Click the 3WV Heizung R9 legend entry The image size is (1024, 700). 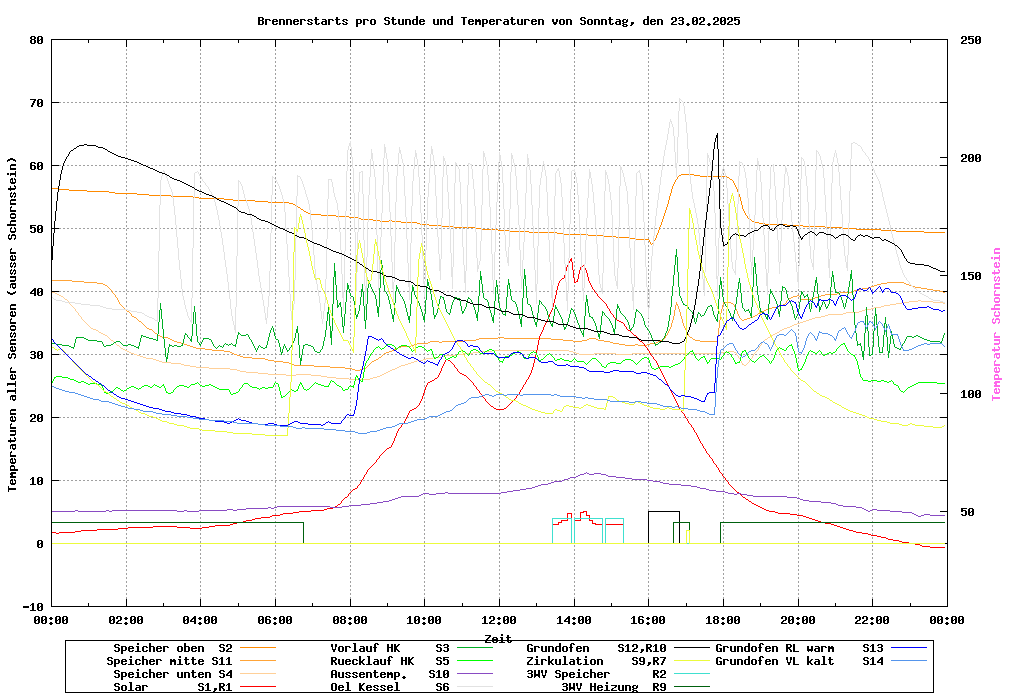(614, 687)
